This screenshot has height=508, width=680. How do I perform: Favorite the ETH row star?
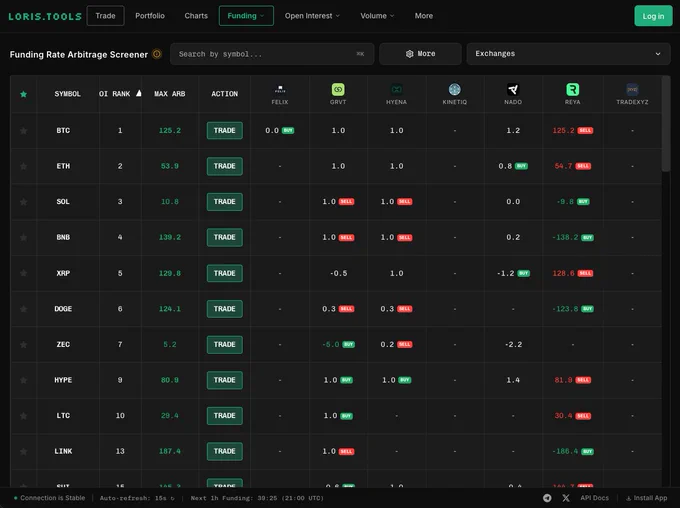click(23, 166)
